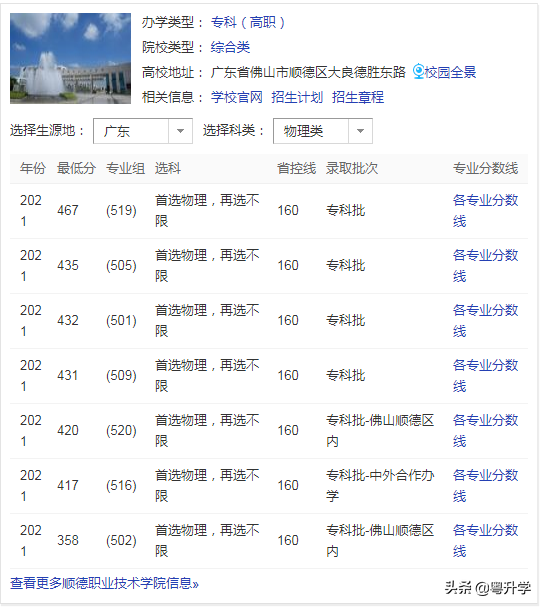Click the 选择科类 label
The width and height of the screenshot is (543, 607).
coord(233,130)
